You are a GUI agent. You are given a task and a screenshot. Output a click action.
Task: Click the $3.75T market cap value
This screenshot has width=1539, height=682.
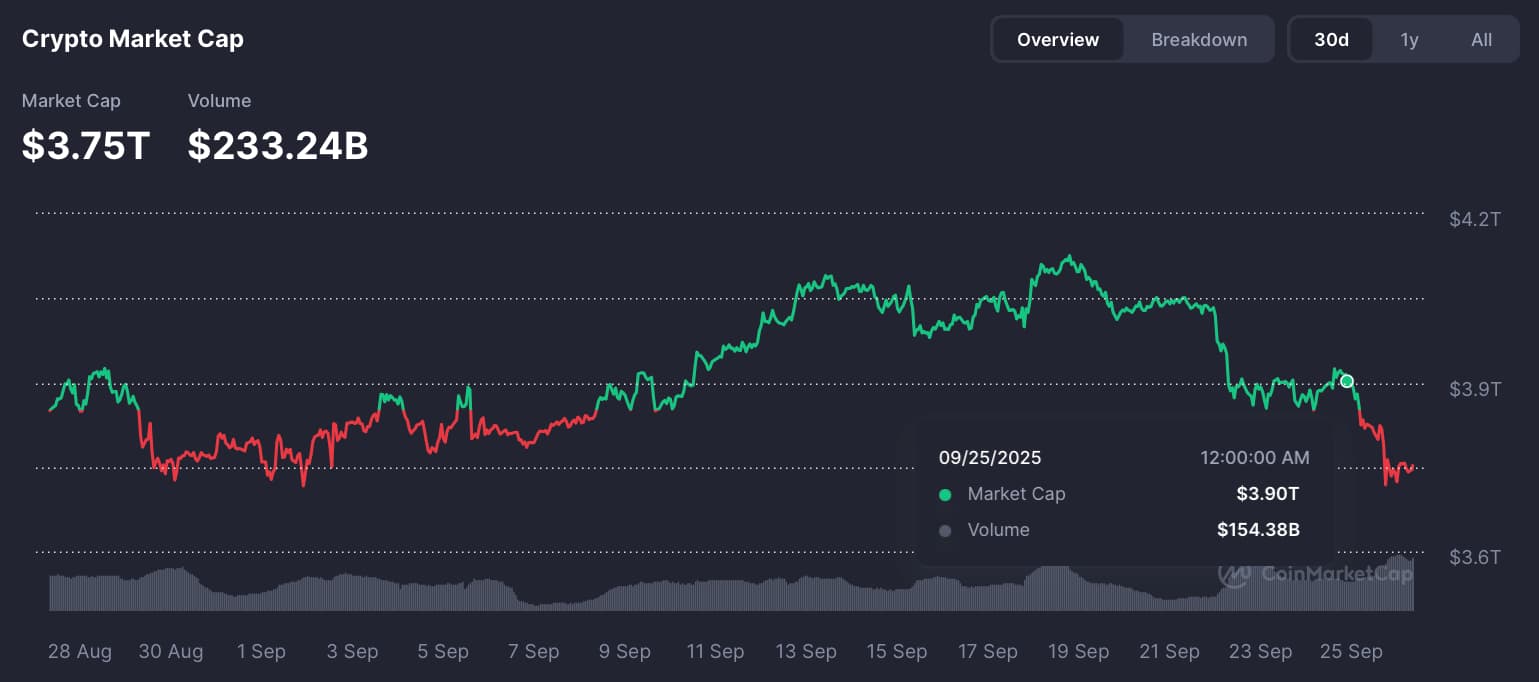86,146
